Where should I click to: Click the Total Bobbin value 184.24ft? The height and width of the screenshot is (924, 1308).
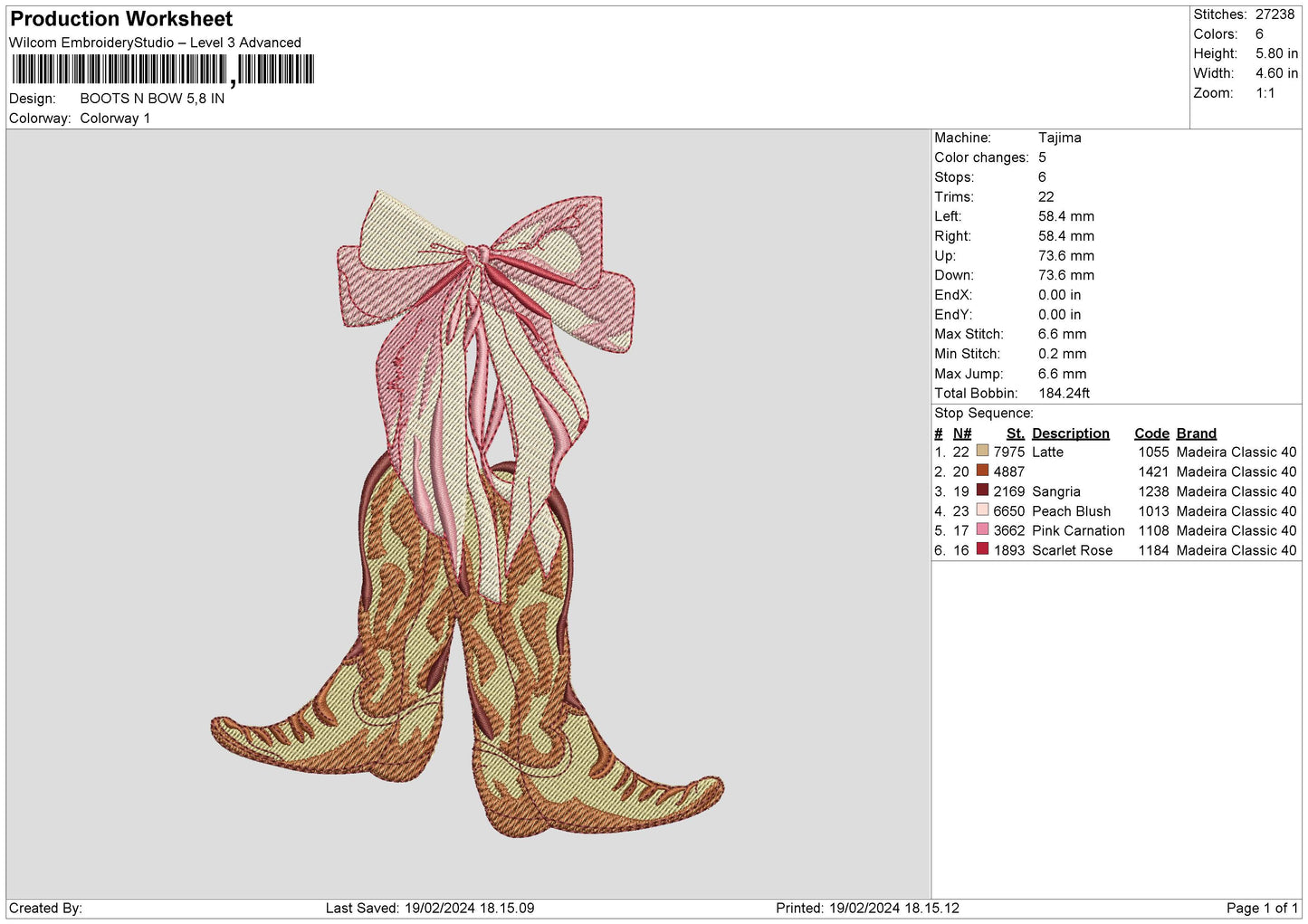pos(1064,394)
